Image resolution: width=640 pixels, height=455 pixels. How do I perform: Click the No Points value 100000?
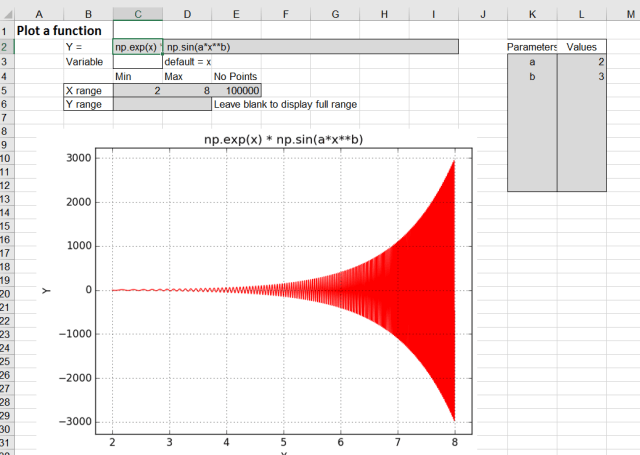[x=236, y=90]
